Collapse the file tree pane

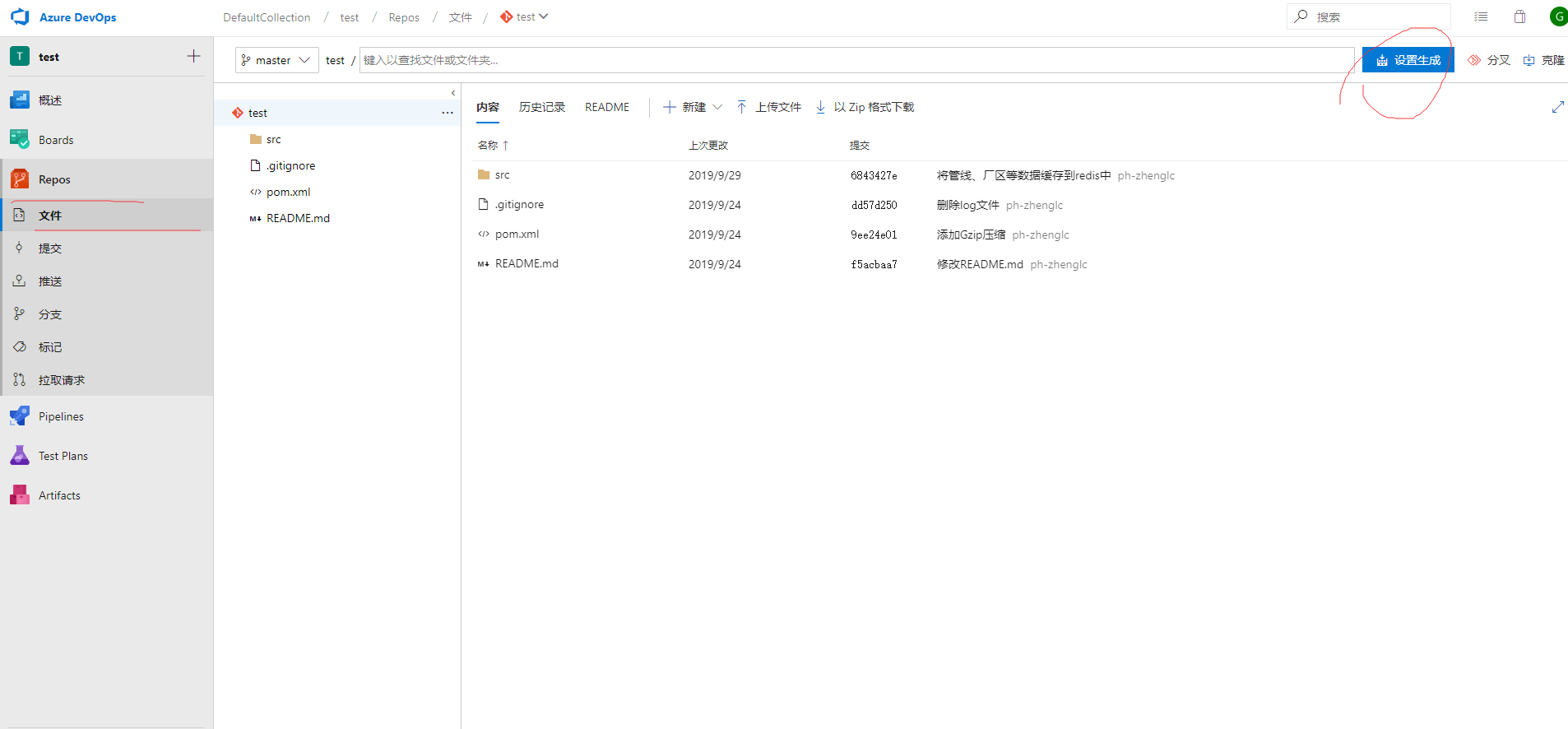click(x=452, y=93)
